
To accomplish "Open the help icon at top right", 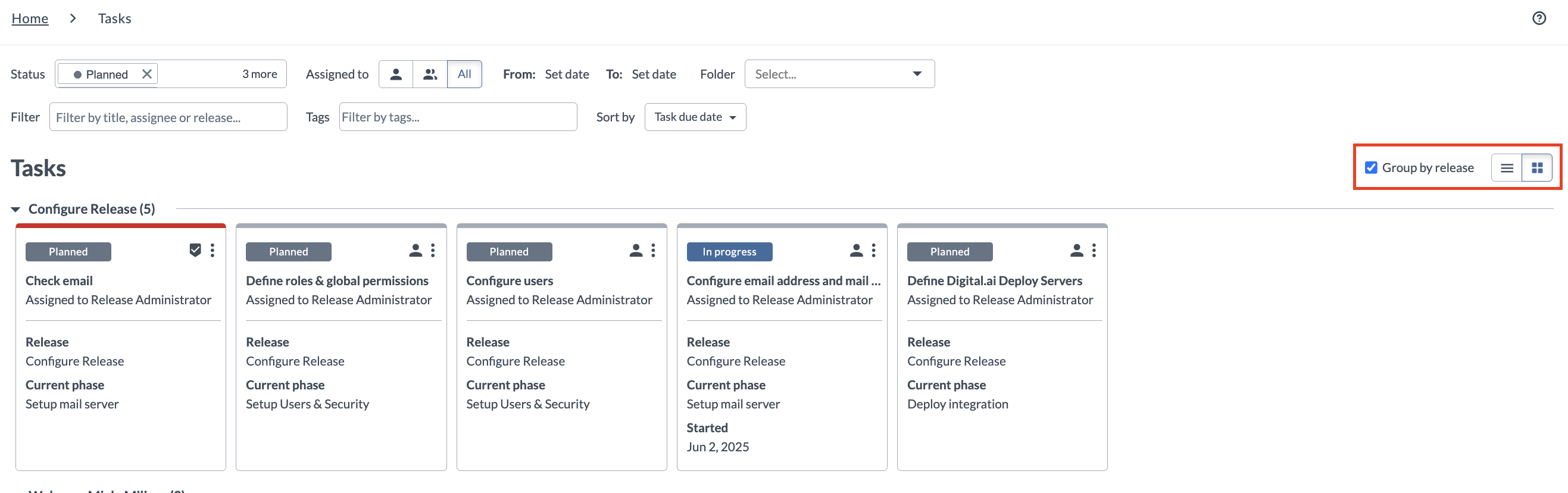I will click(1539, 18).
